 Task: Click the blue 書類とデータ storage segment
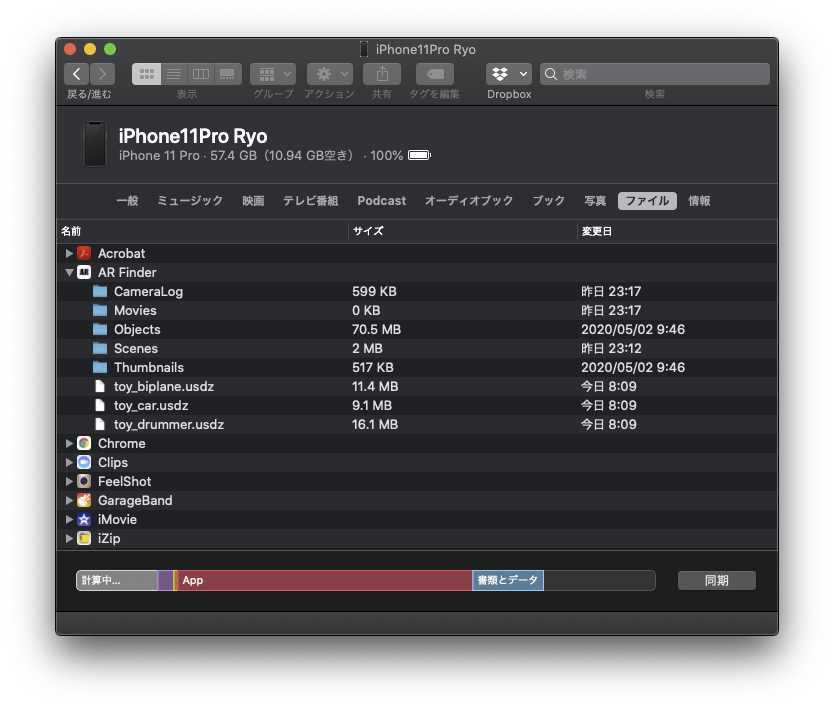pos(508,580)
